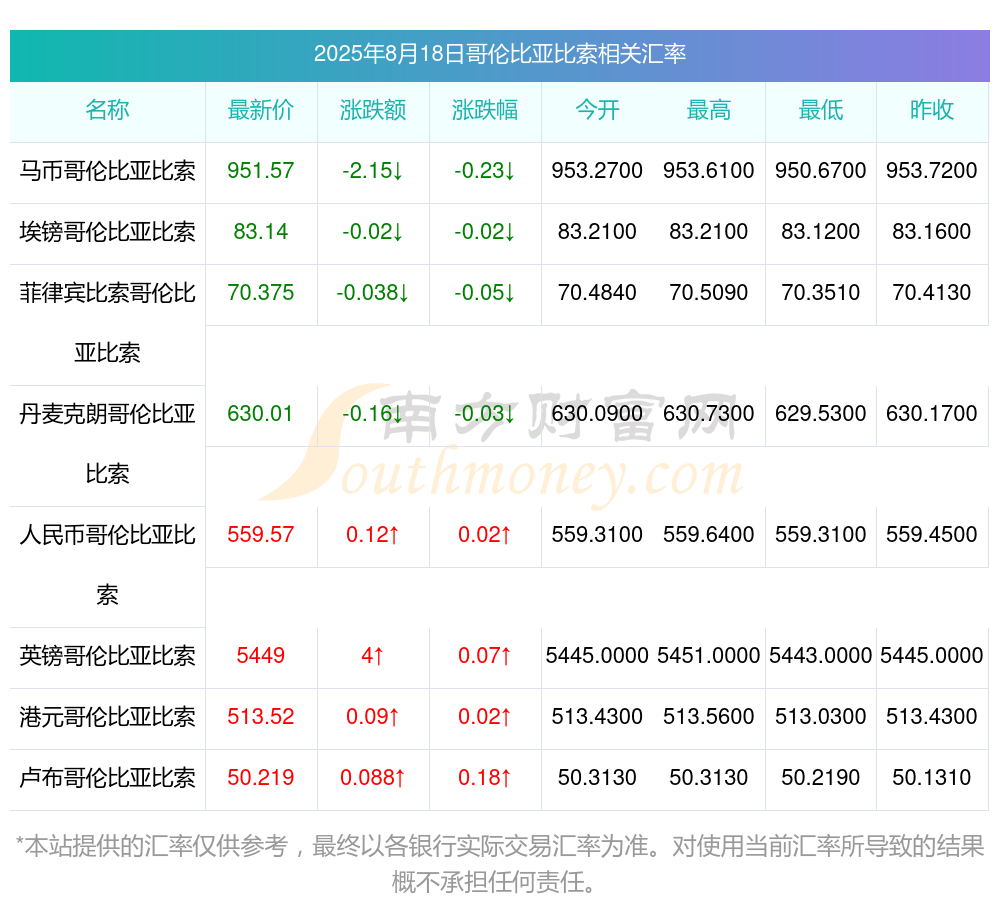This screenshot has width=1000, height=913.
Task: Click low value 50.2190
Action: (x=821, y=778)
